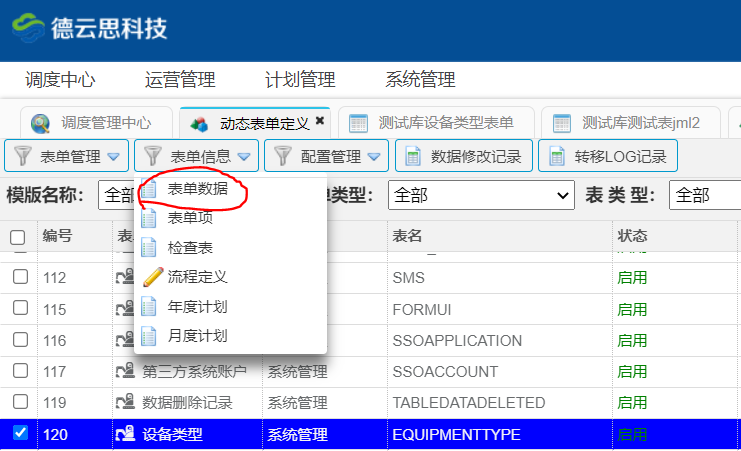The height and width of the screenshot is (451, 741).
Task: Toggle the select-all header checkbox
Action: pos(18,237)
